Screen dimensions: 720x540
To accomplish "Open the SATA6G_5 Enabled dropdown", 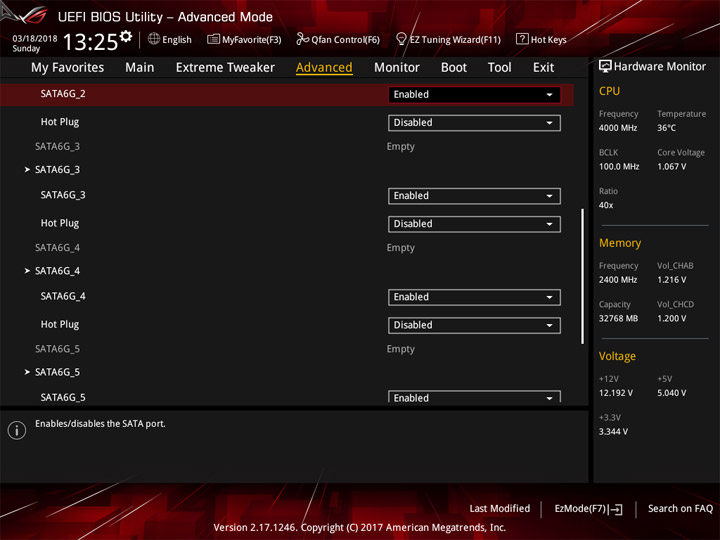I will [474, 397].
